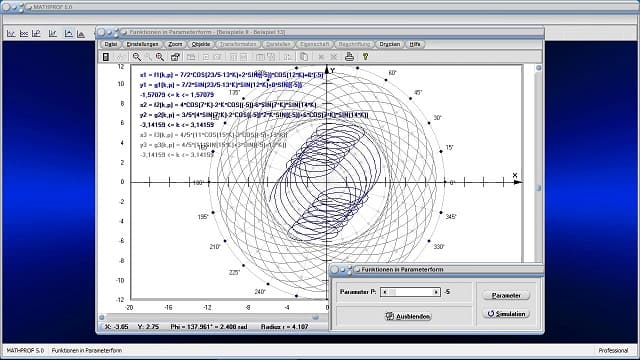This screenshot has width=640, height=360.
Task: Click the fourth graph icon in MATHPROF toolbar
Action: click(53, 33)
